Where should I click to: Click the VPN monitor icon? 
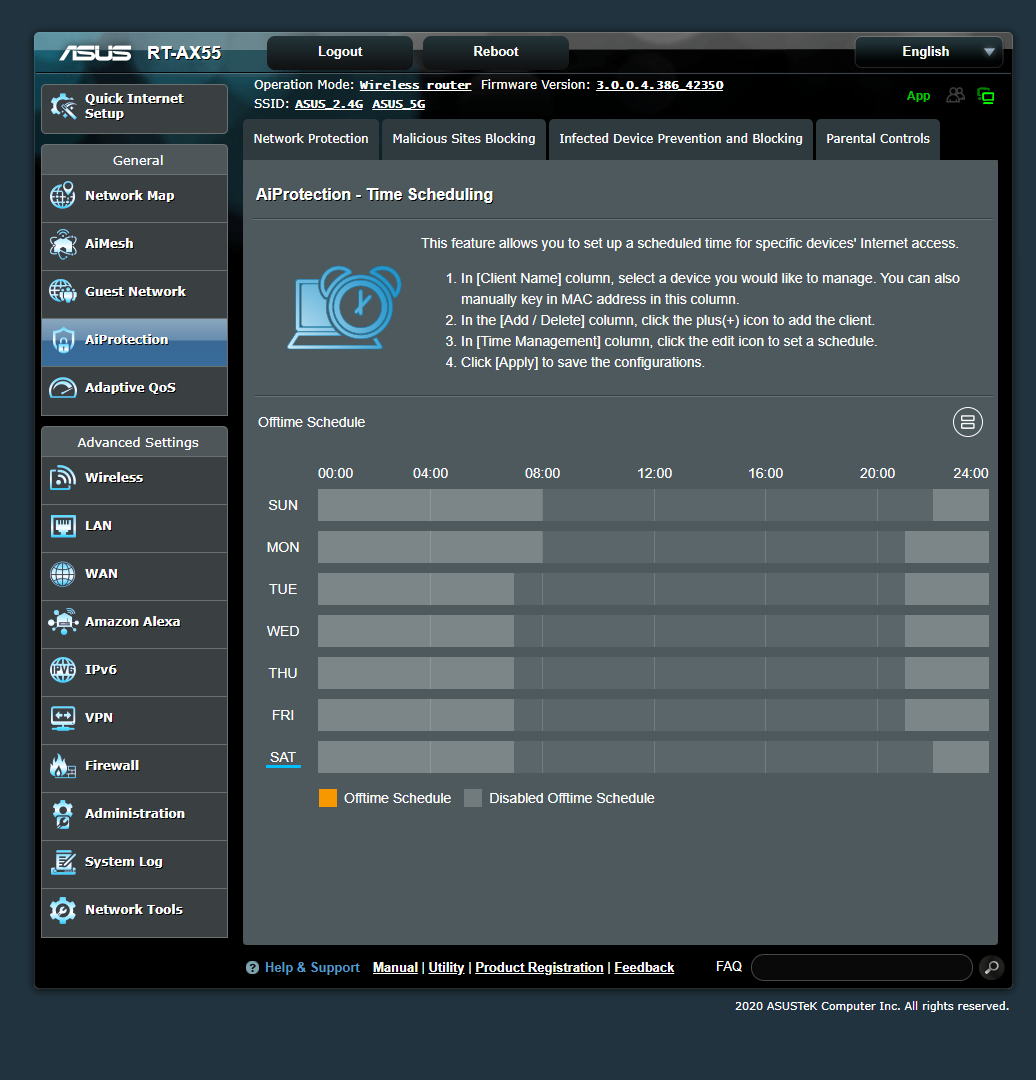click(63, 718)
